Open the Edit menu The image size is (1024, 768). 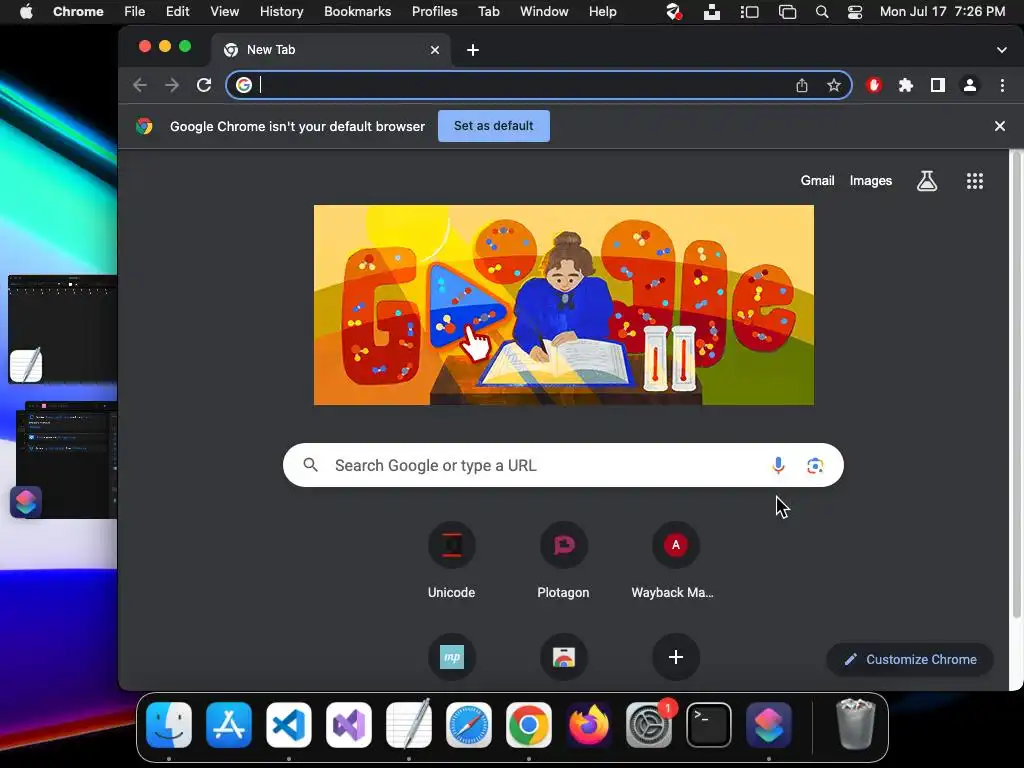tap(178, 12)
